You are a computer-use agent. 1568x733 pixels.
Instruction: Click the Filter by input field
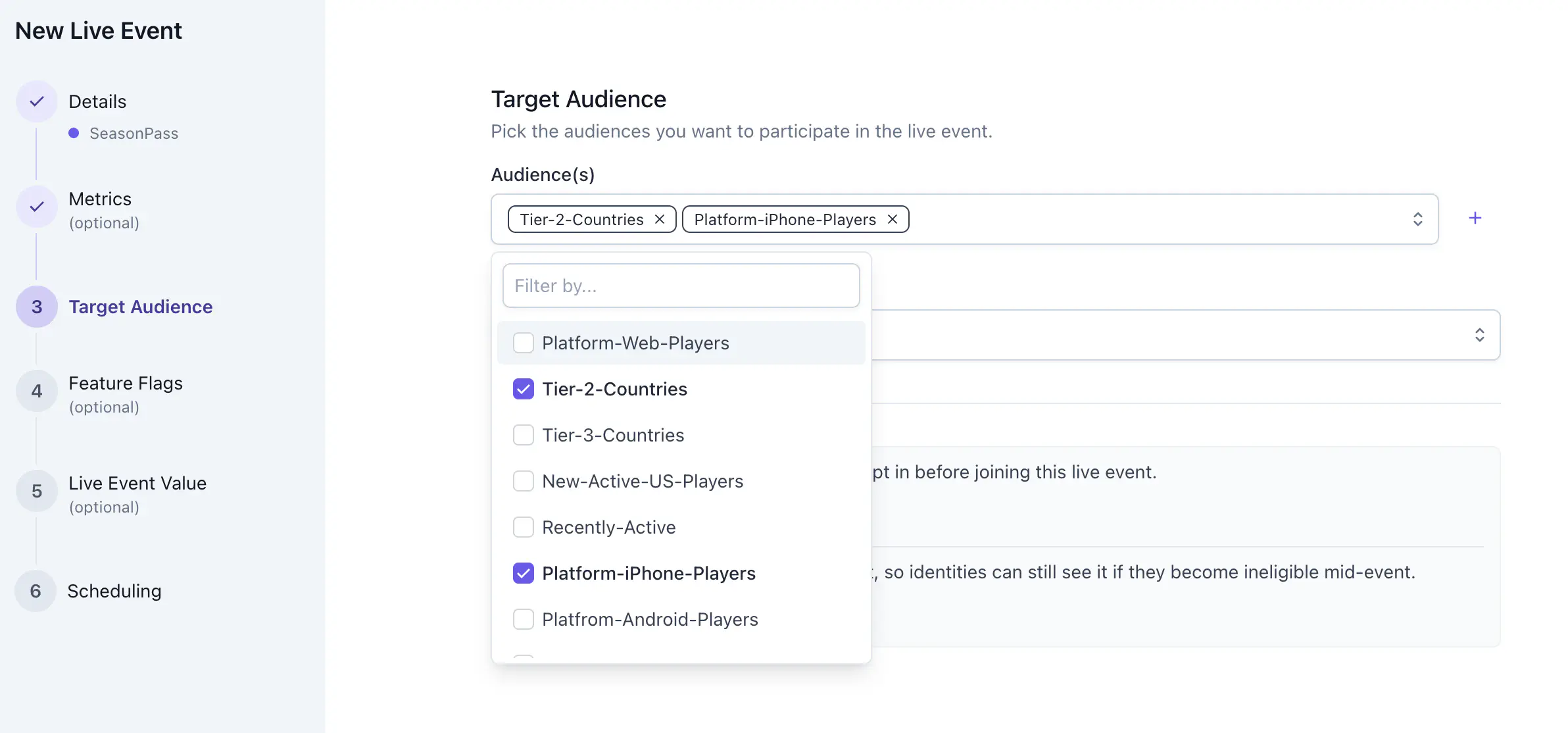pyautogui.click(x=681, y=285)
